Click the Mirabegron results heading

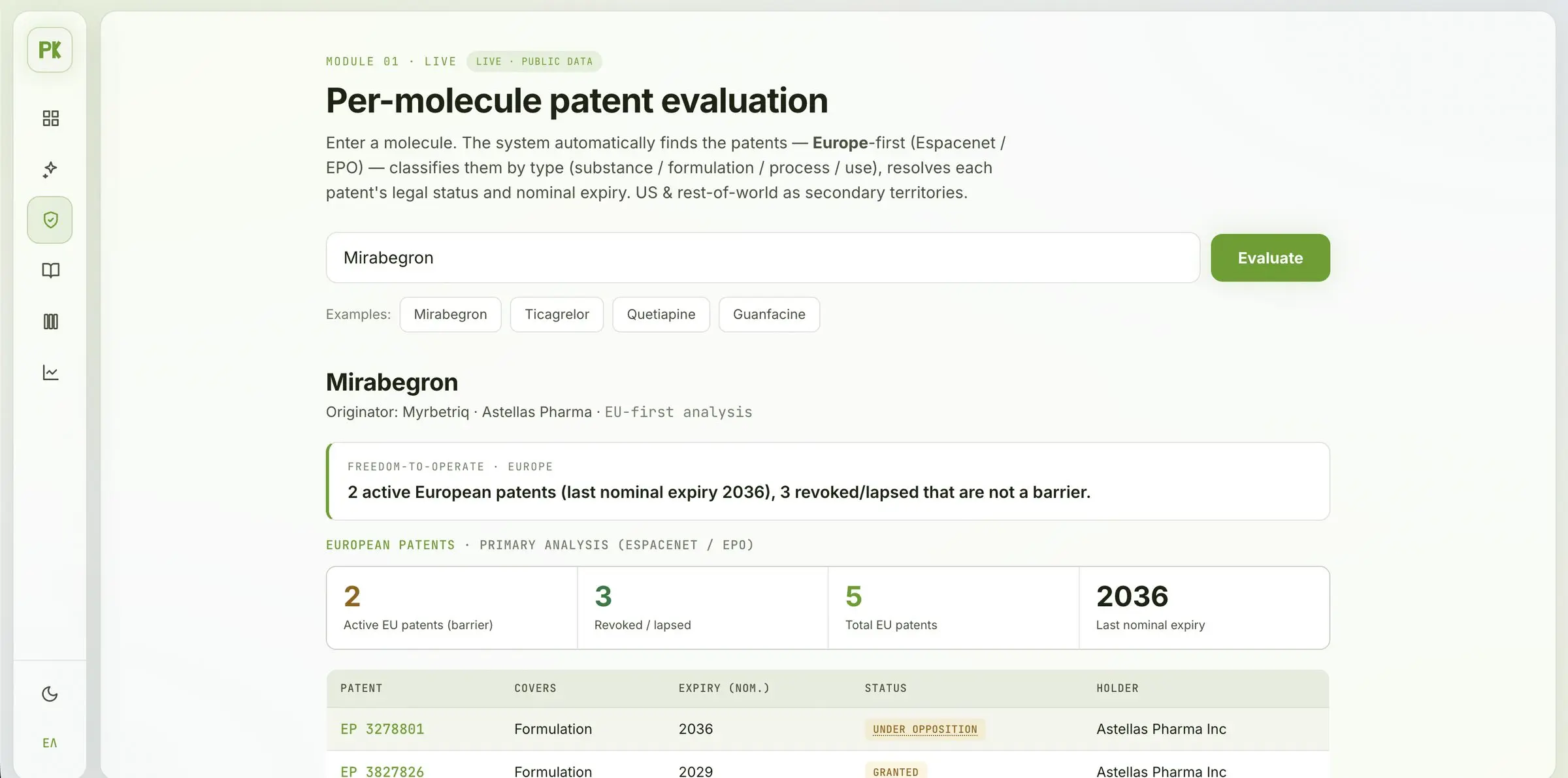392,382
